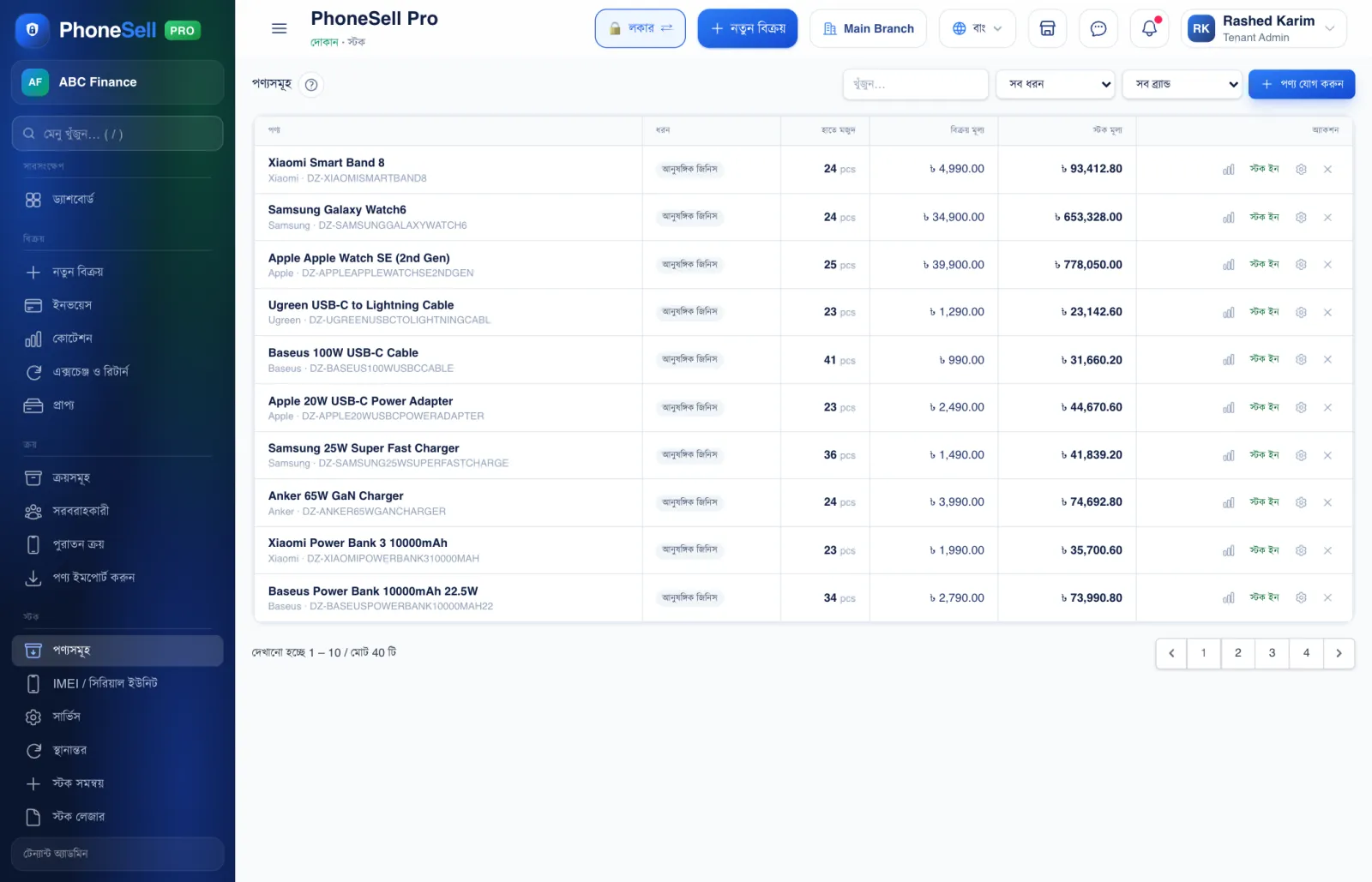
Task: Go to previous page with left arrow
Action: point(1171,653)
